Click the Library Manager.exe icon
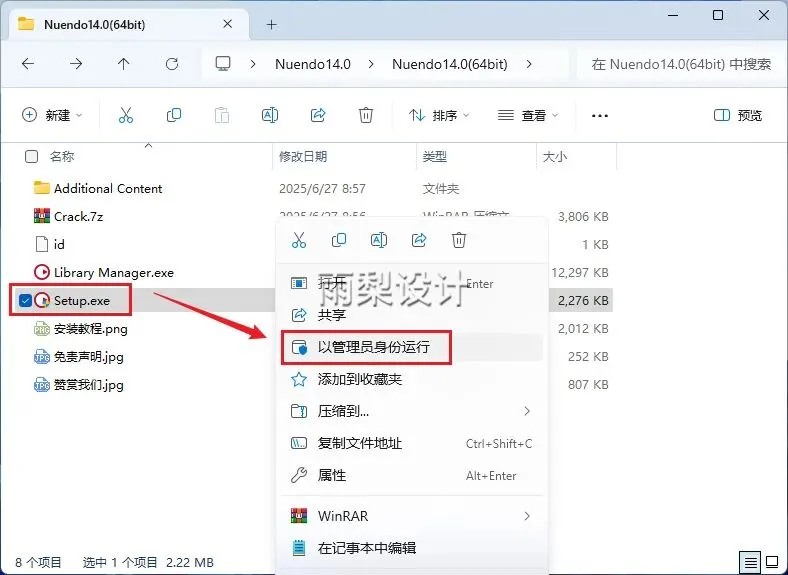Screen dimensions: 788x575 pyautogui.click(x=42, y=272)
